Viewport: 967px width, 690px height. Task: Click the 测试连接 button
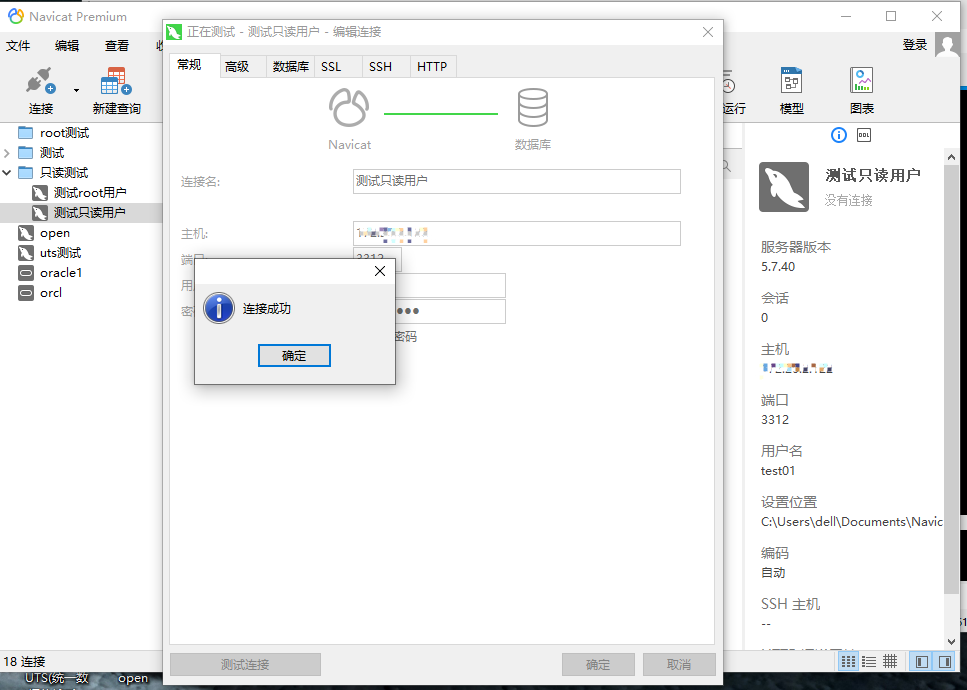(245, 665)
